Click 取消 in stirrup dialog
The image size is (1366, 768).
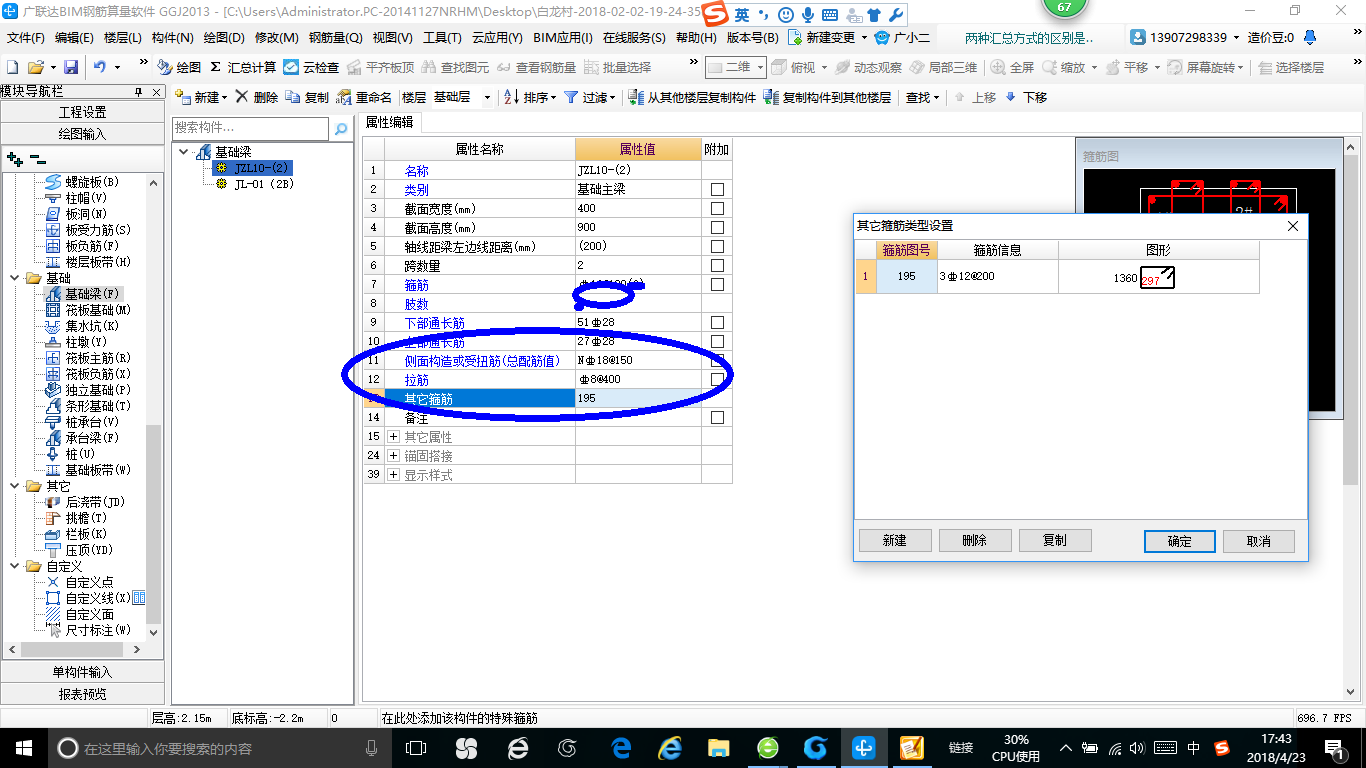point(1259,541)
